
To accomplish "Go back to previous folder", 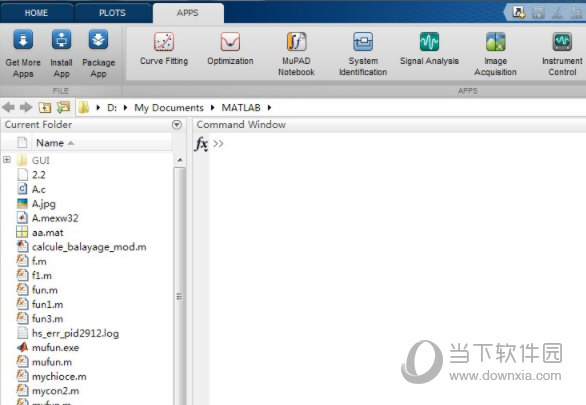I will point(8,108).
